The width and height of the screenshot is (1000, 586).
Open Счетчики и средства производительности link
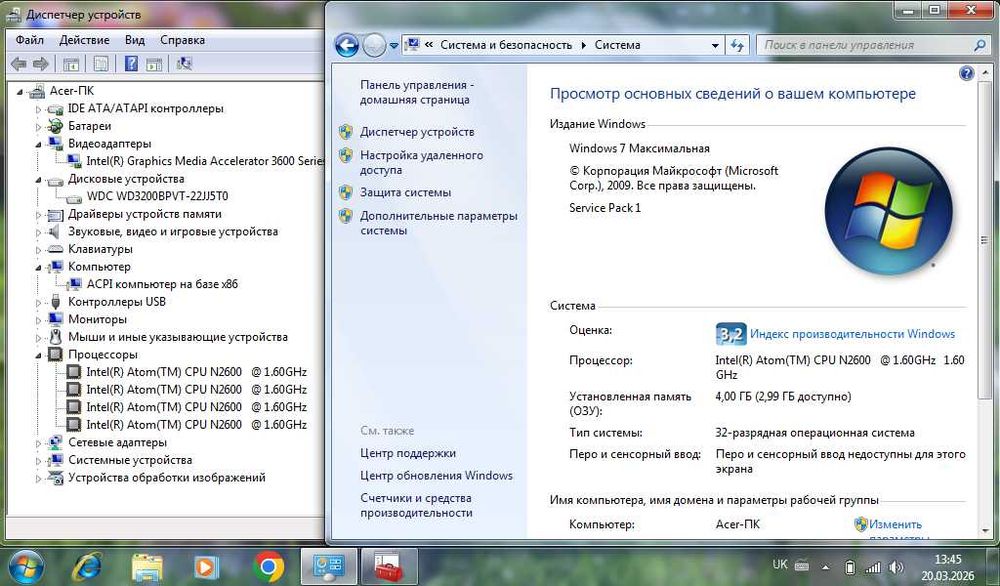click(416, 506)
